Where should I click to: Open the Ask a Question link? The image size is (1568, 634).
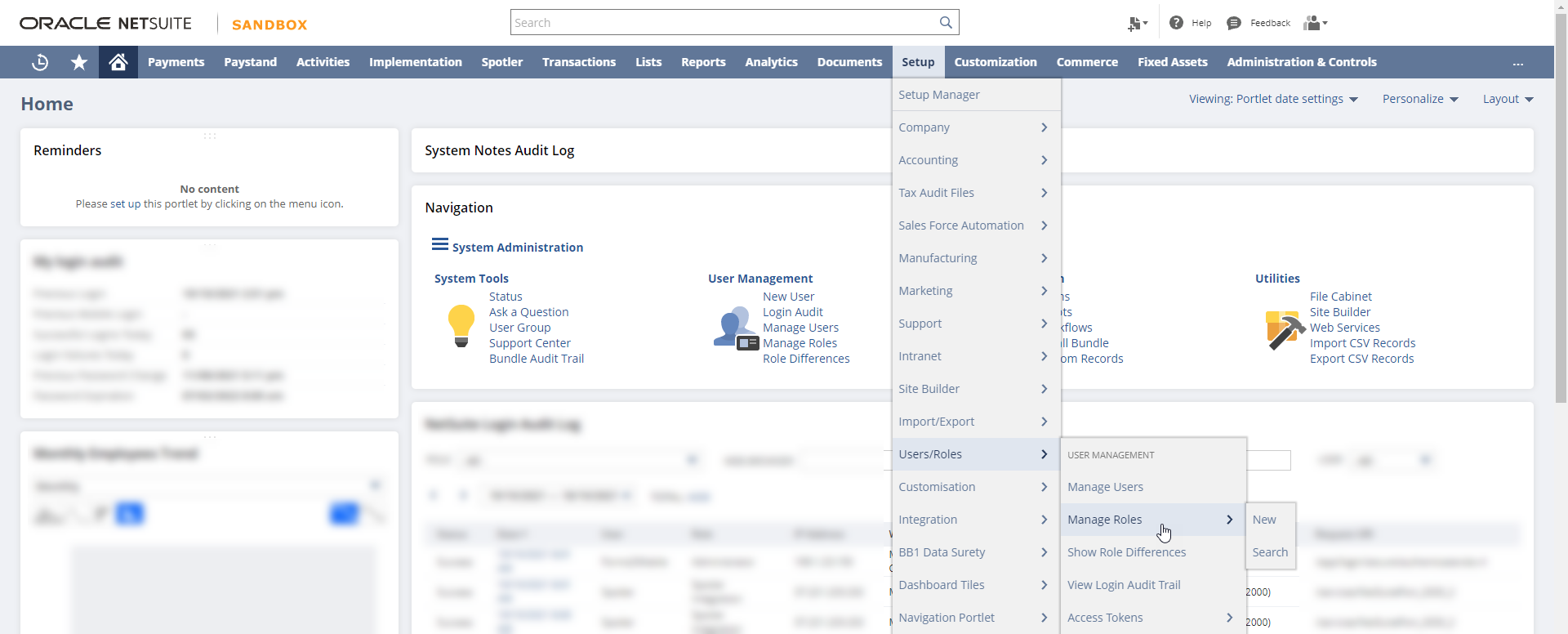(x=528, y=312)
